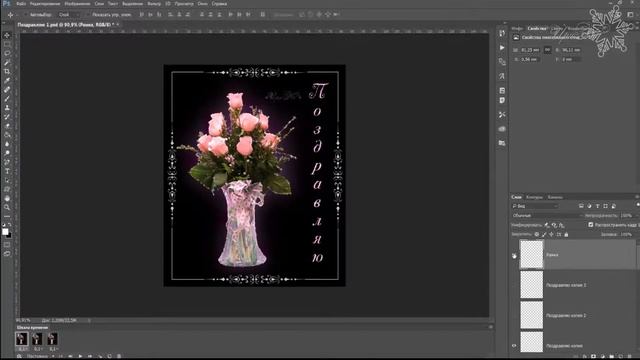The width and height of the screenshot is (640, 360).
Task: Select the Pen tool
Action: 7,162
